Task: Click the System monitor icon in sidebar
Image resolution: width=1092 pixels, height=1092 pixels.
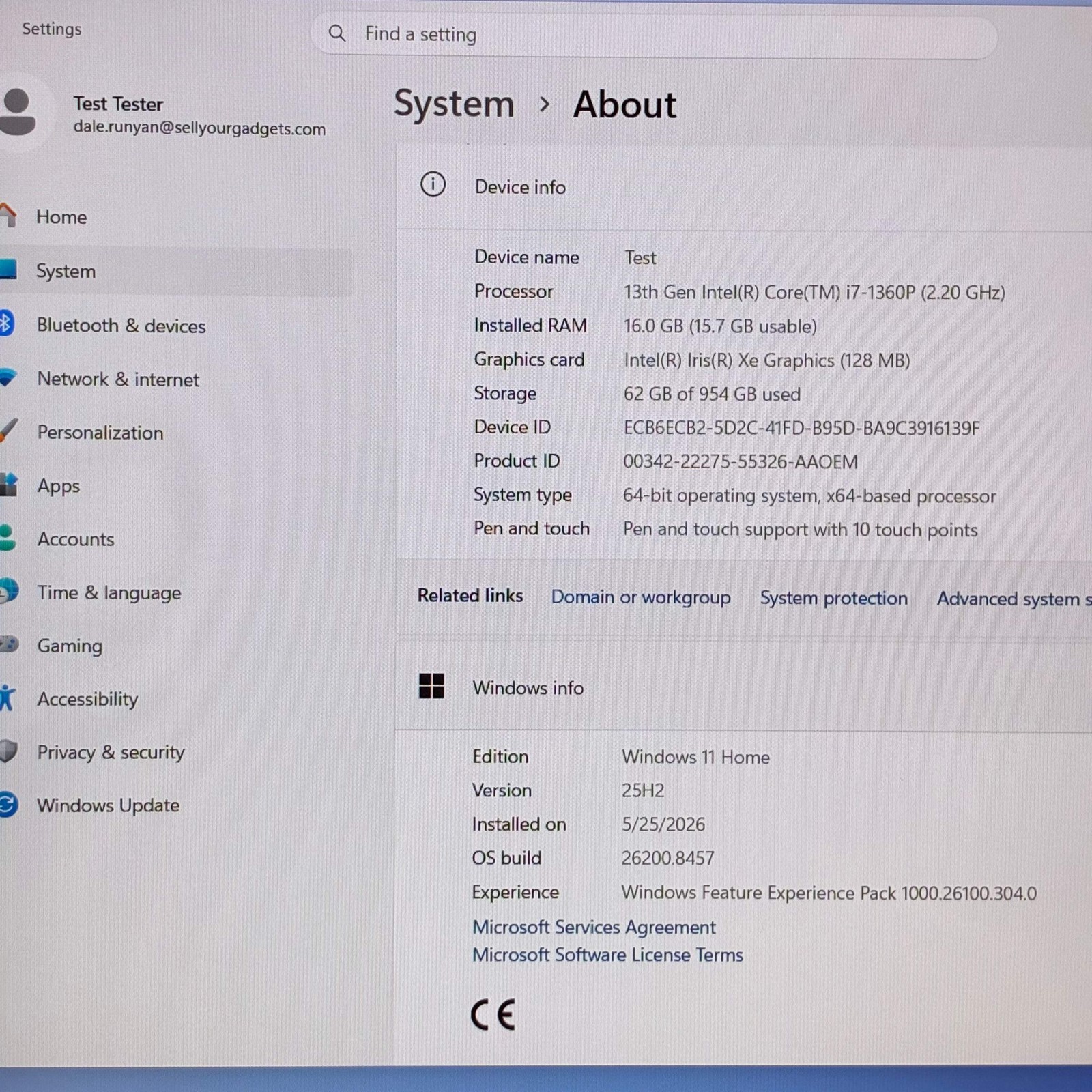Action: [x=8, y=269]
